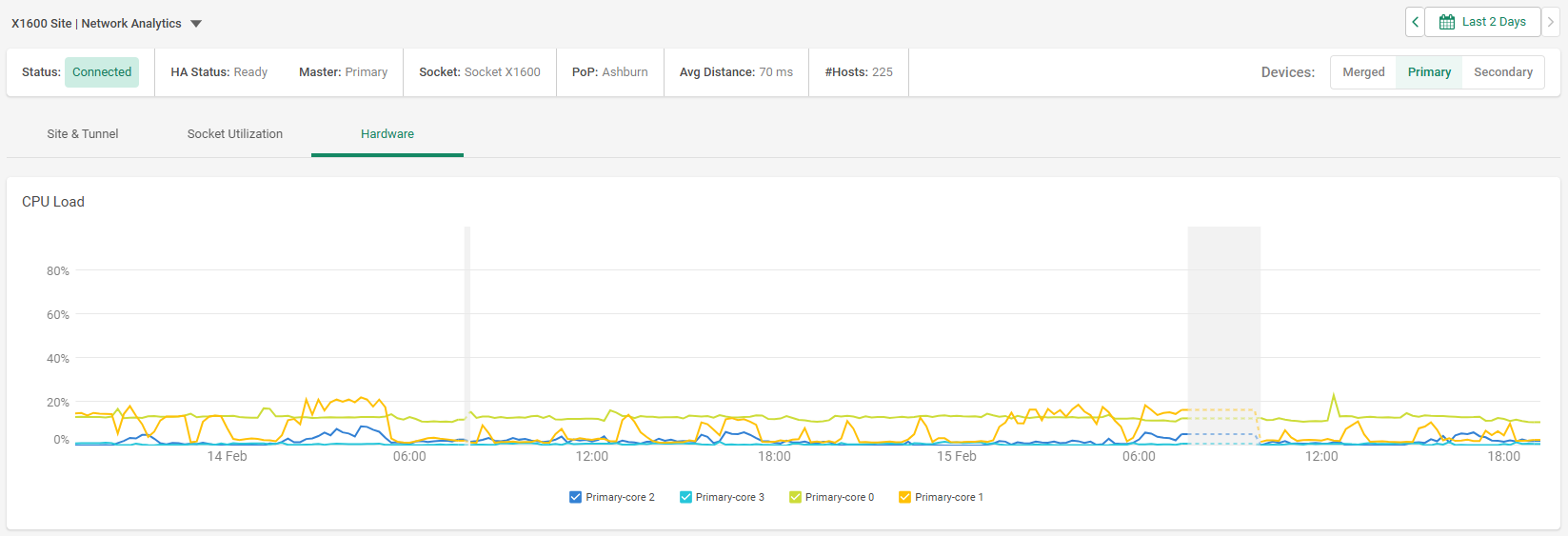Viewport: 1568px width, 536px height.
Task: Switch to the Socket Utilization tab
Action: 235,134
